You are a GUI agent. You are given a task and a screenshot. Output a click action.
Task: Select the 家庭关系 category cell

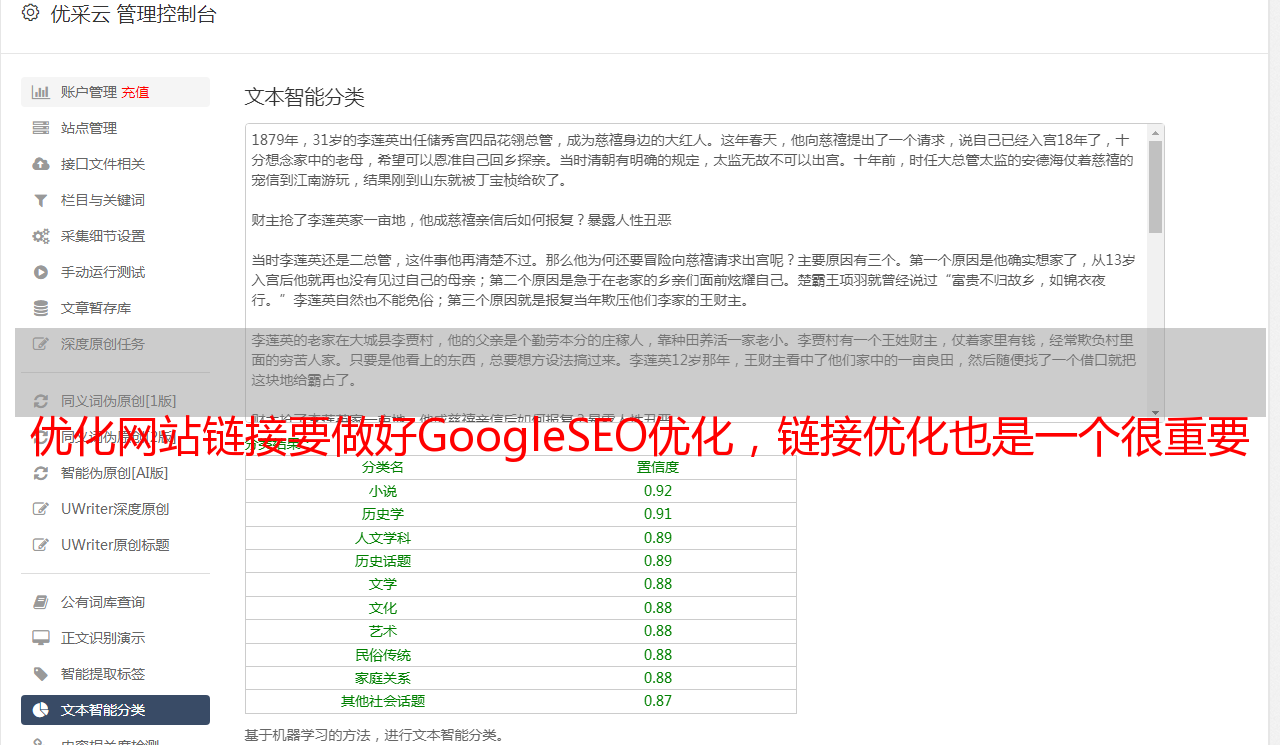click(383, 678)
